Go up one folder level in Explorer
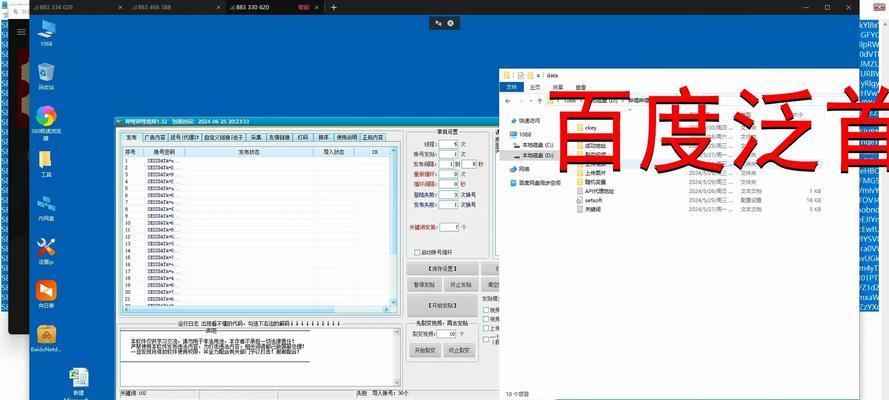The width and height of the screenshot is (889, 400). pyautogui.click(x=539, y=100)
